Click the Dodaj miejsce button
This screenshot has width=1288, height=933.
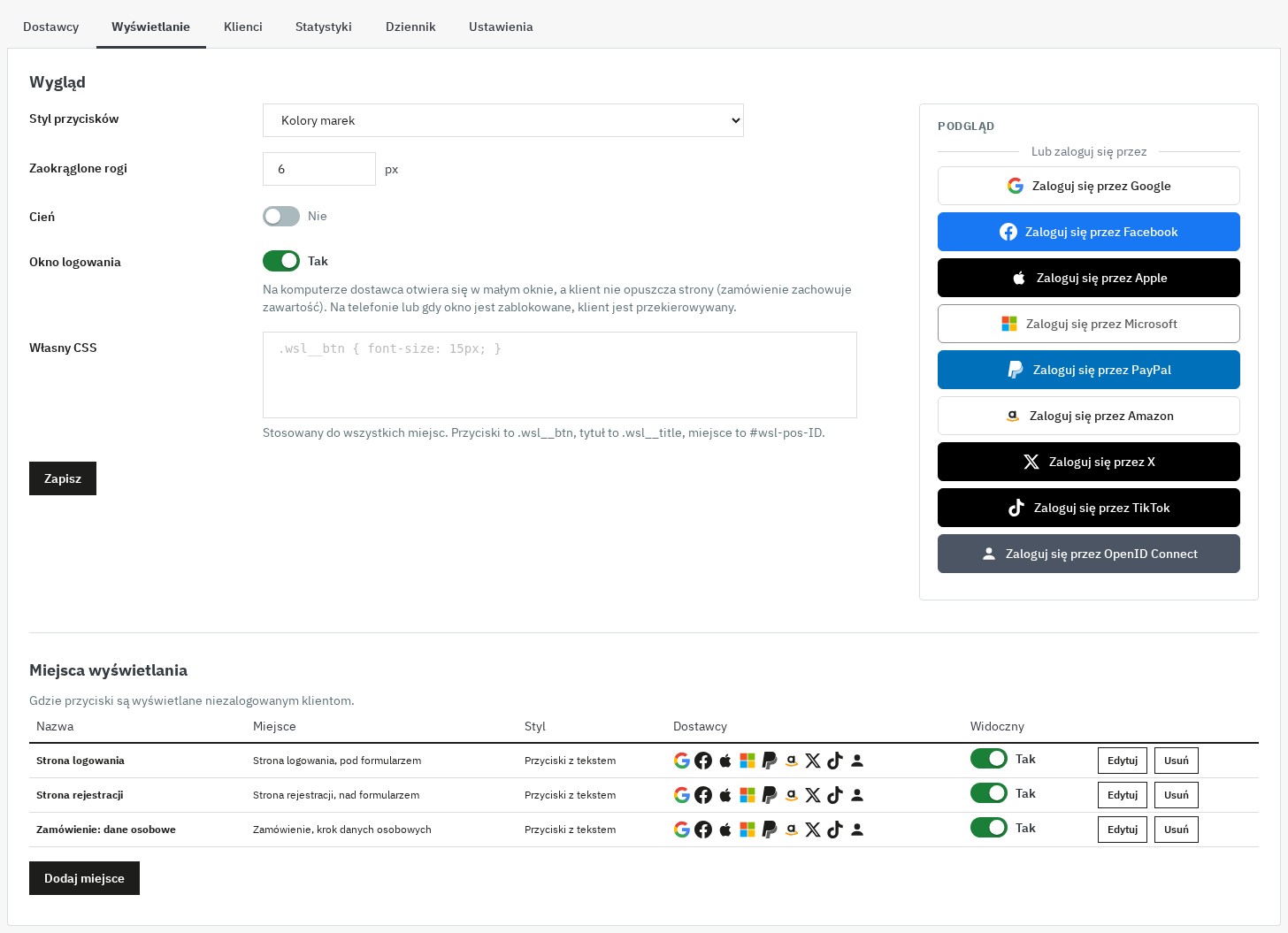click(84, 878)
